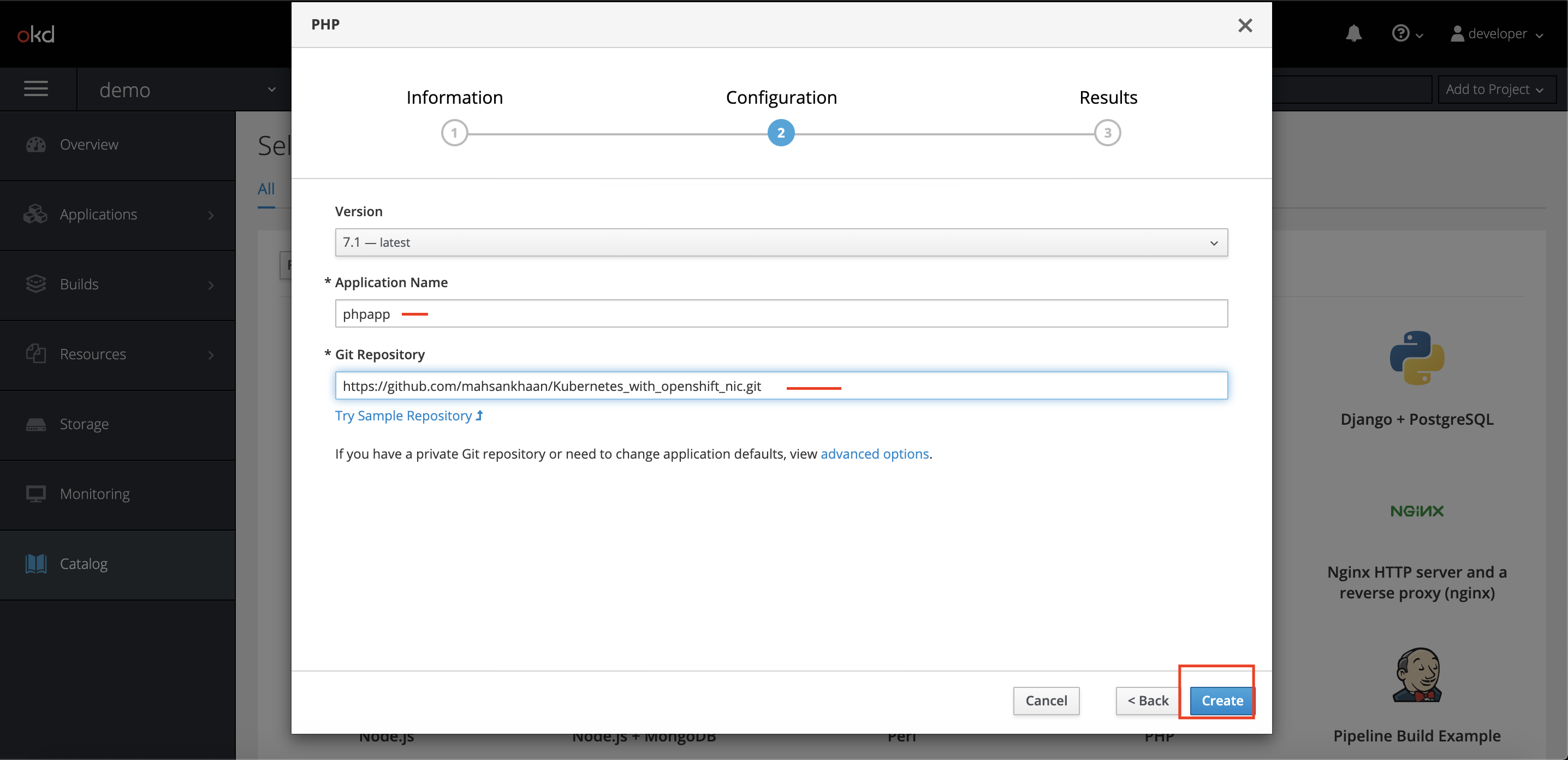
Task: Go to wizard step 1 Information
Action: coord(454,133)
